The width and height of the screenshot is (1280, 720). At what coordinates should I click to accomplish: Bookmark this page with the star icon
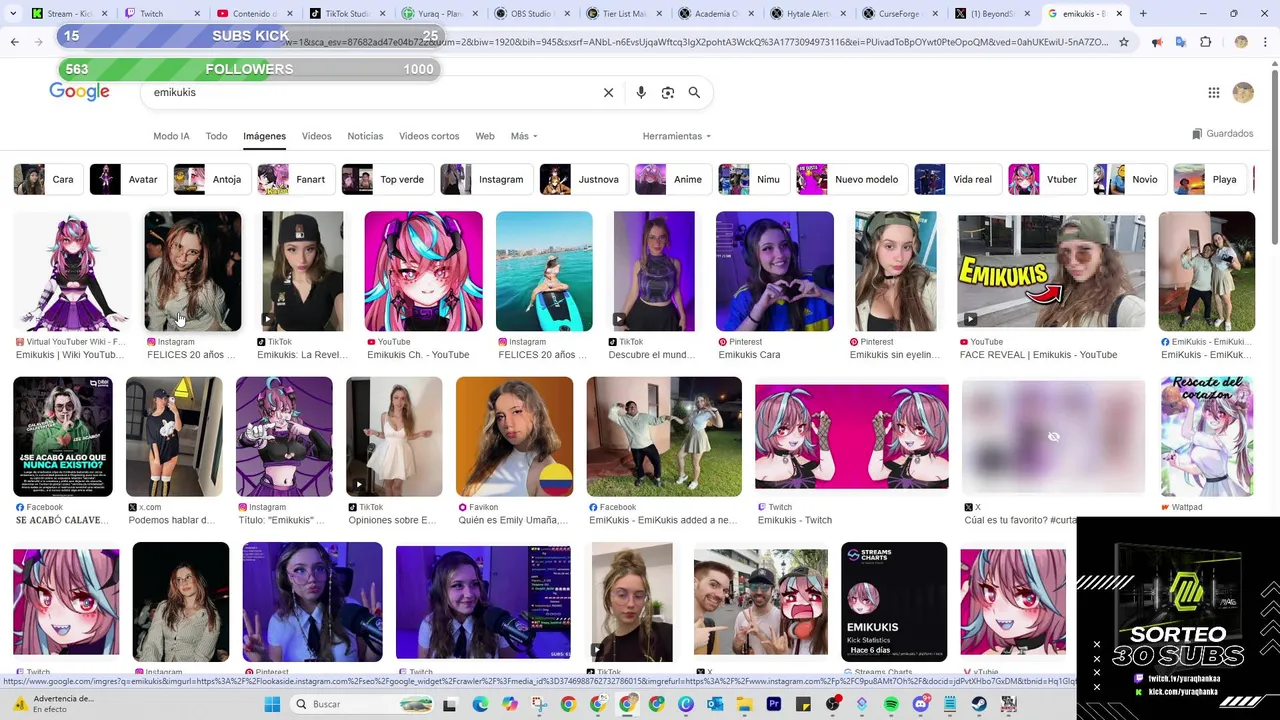(1124, 42)
